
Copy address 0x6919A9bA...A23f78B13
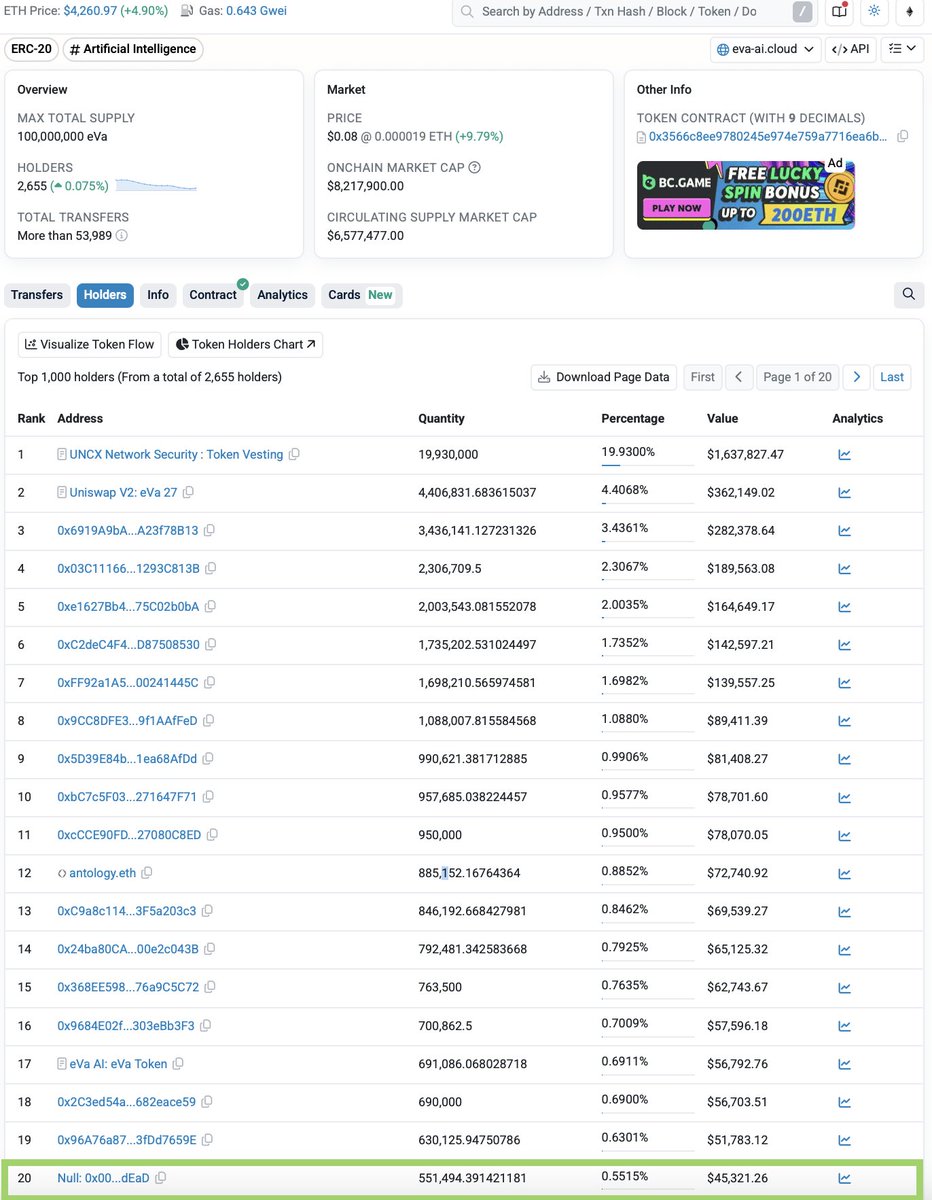point(209,530)
